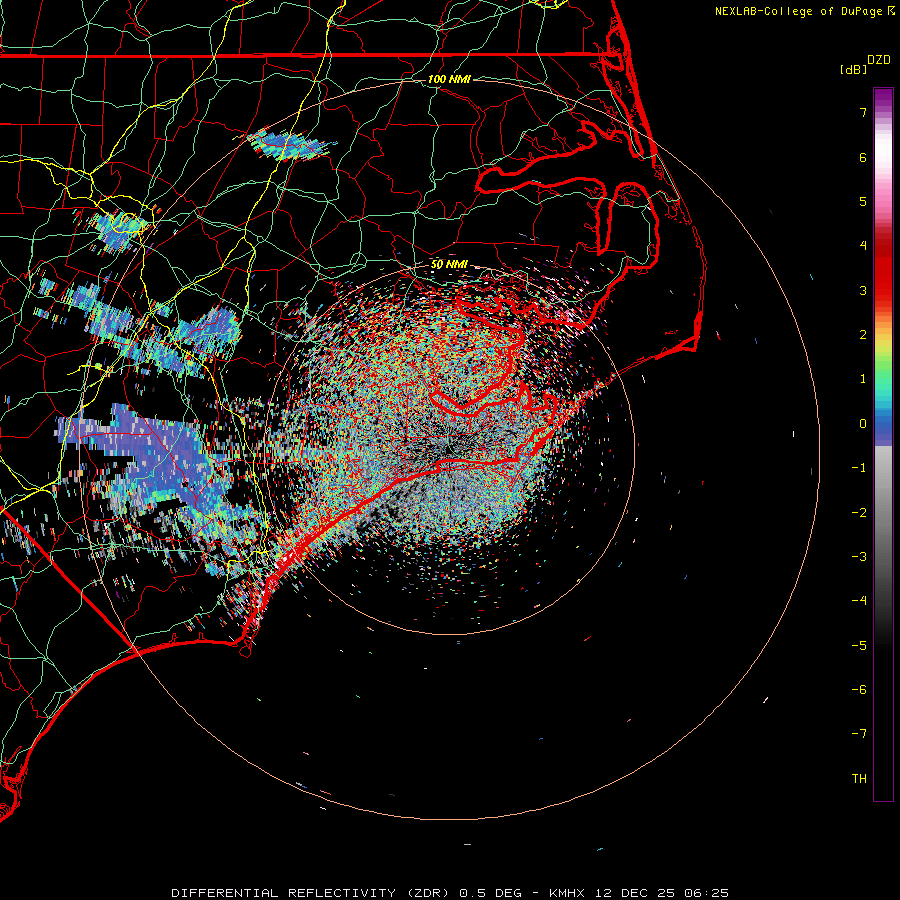Click the 5 value on color scale
The height and width of the screenshot is (900, 900).
863,201
